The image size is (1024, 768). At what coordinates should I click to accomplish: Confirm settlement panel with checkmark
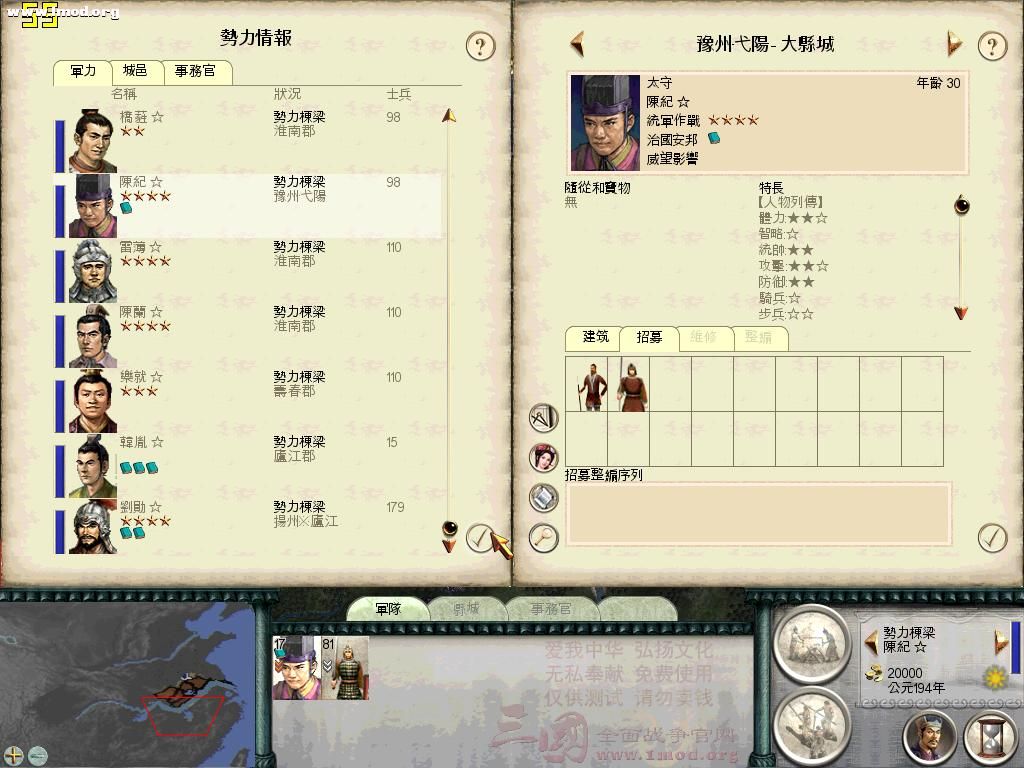992,537
